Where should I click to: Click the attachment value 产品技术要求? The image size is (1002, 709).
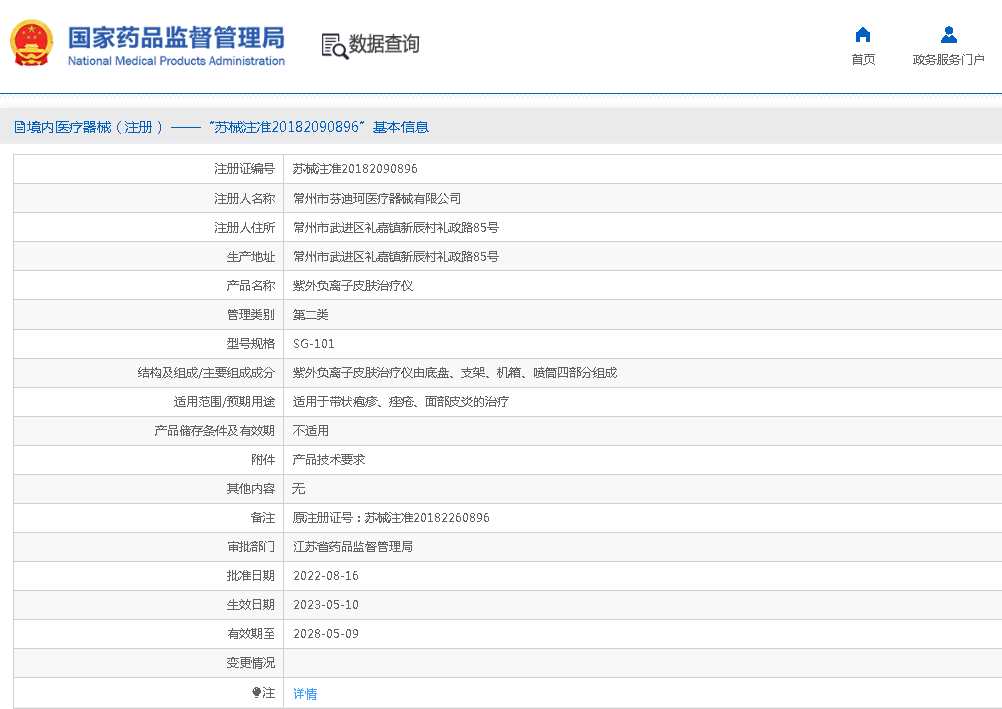[328, 459]
